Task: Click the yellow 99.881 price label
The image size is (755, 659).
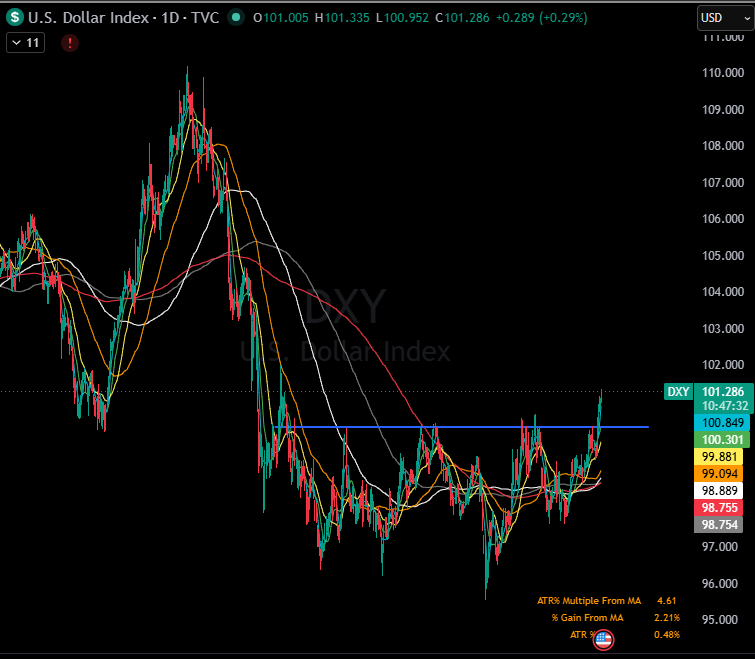Action: click(719, 456)
